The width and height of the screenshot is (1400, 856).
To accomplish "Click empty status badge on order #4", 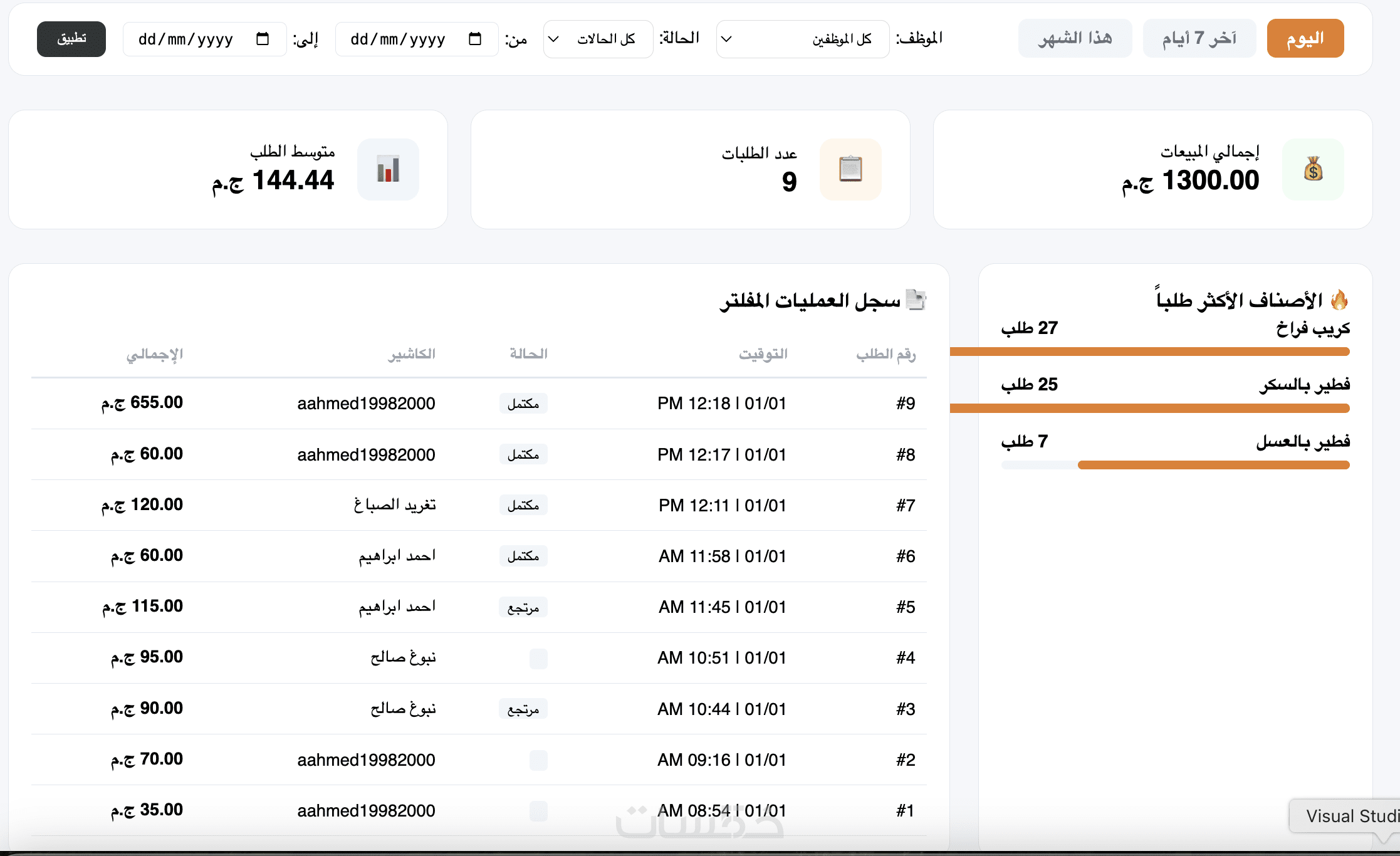I will (x=538, y=658).
